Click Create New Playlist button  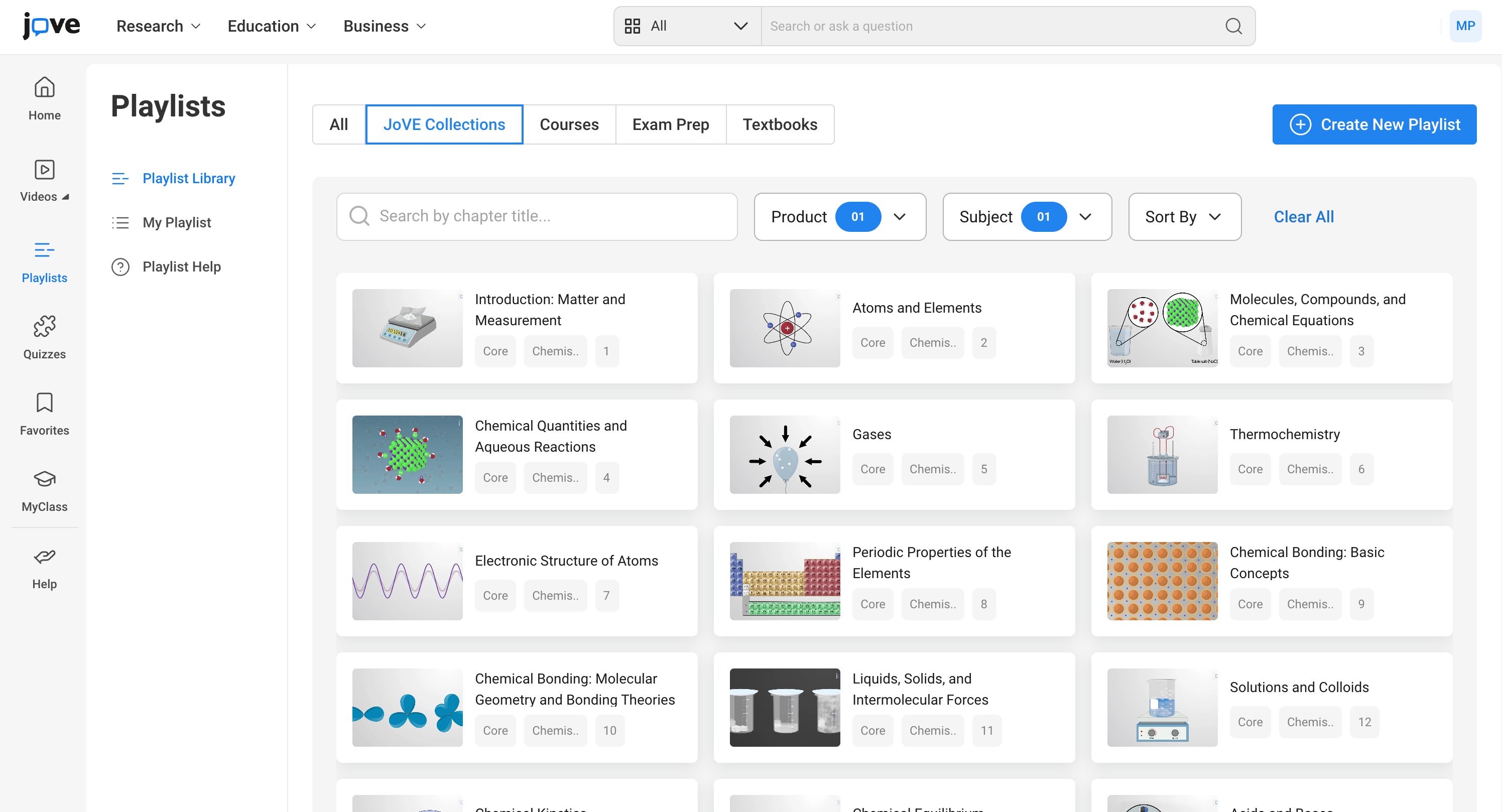click(x=1373, y=125)
